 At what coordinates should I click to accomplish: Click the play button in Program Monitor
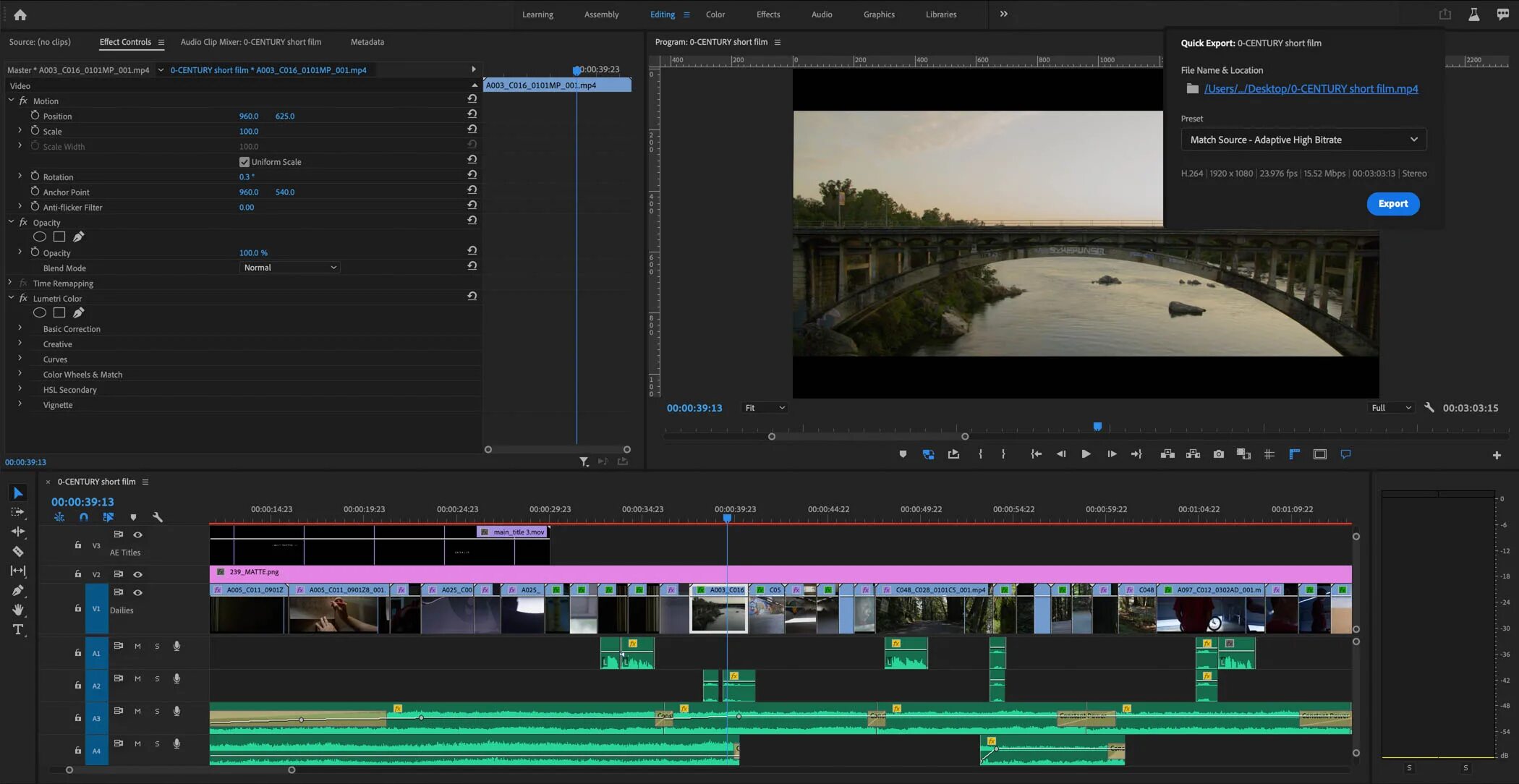coord(1086,455)
